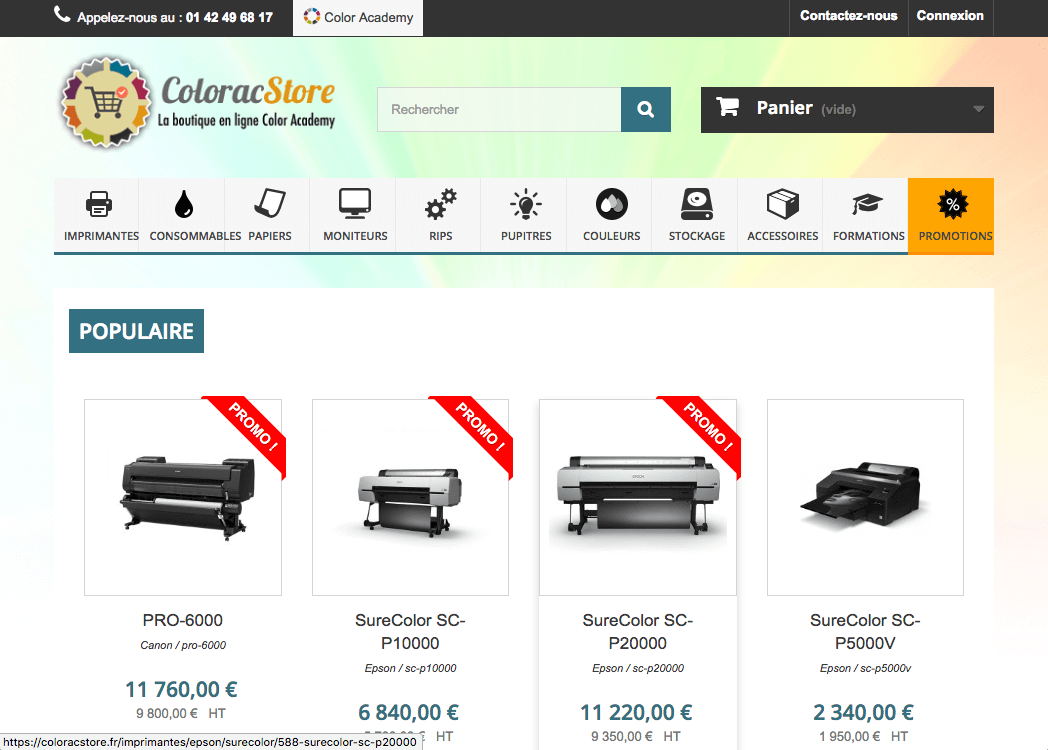Open the PRO-6000 product title
The width and height of the screenshot is (1048, 750).
182,620
